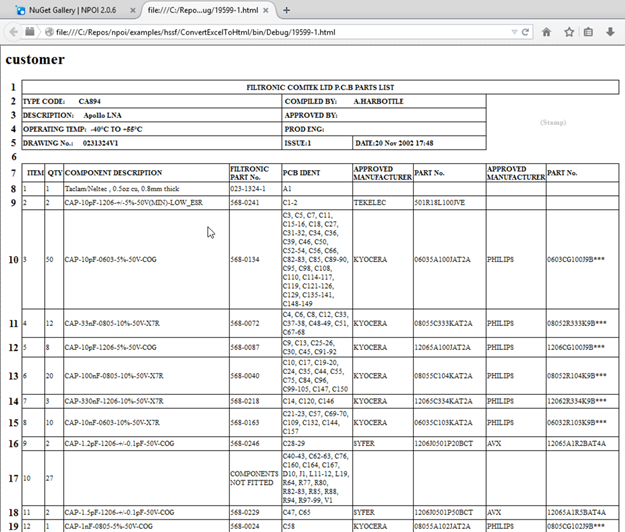Click the 'FILTRONIC PART No.' column header
The width and height of the screenshot is (625, 532).
256,173
